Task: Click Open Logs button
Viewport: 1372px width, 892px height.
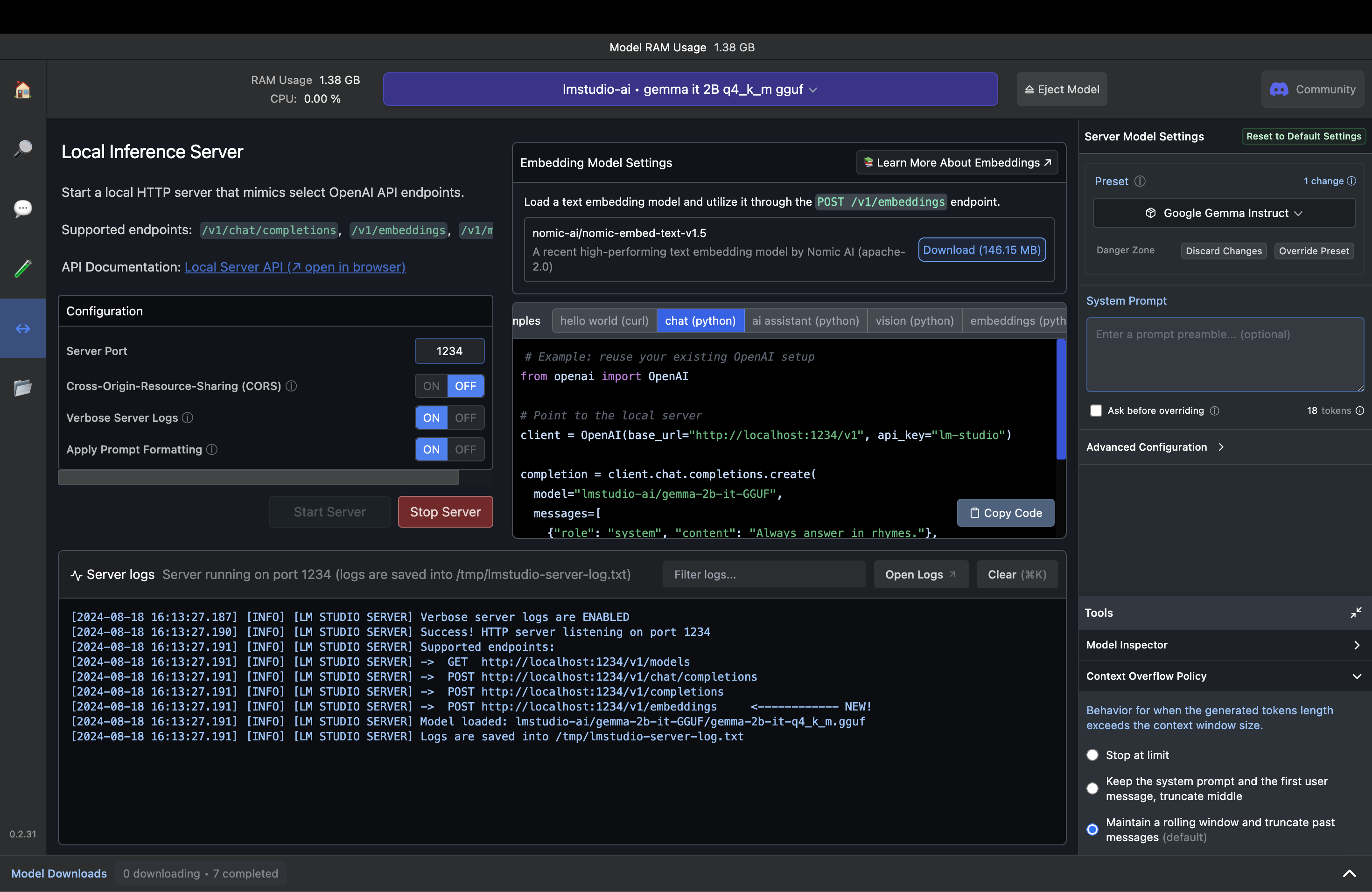Action: [921, 574]
